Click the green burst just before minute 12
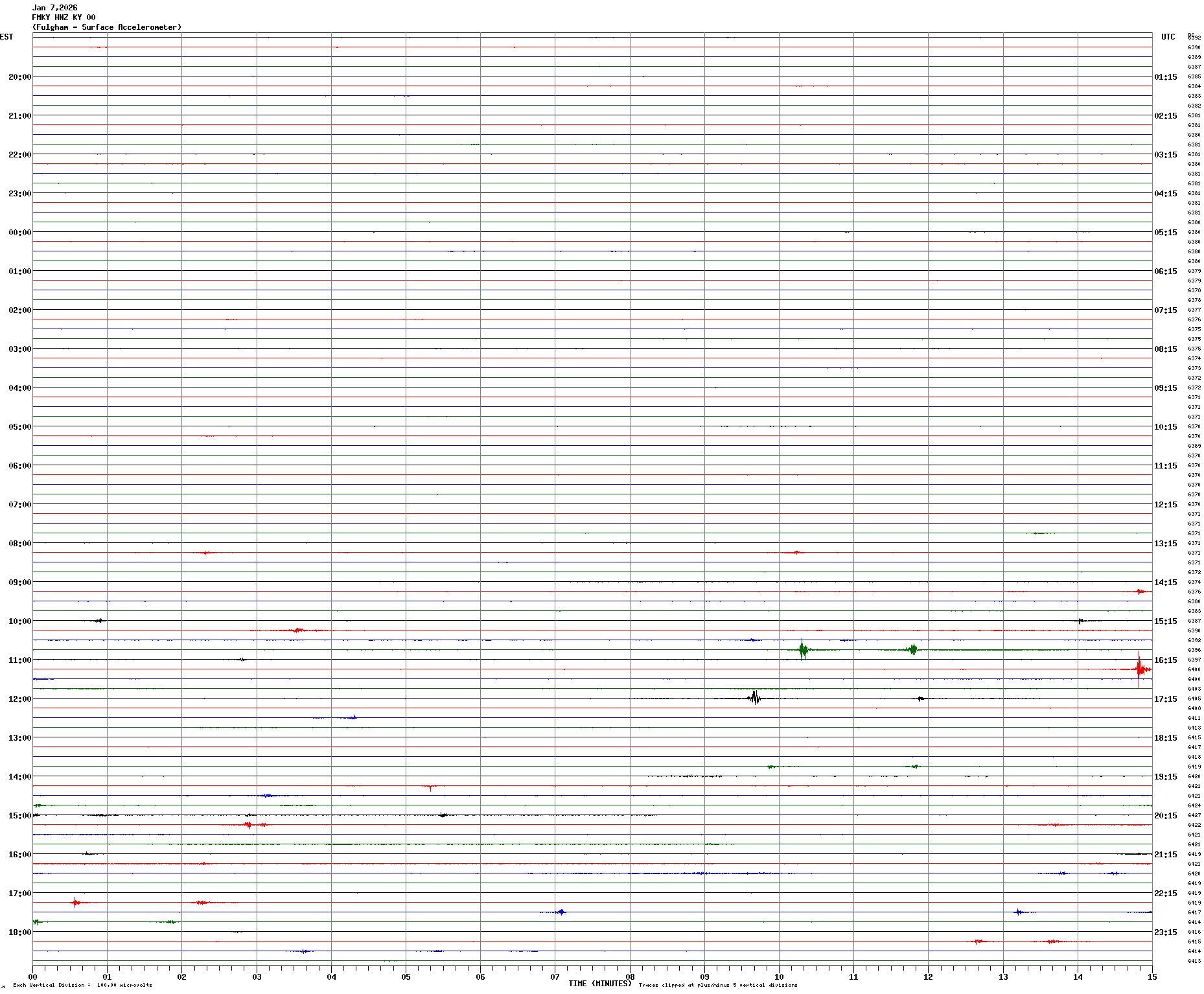This screenshot has height=994, width=1204. pyautogui.click(x=913, y=649)
